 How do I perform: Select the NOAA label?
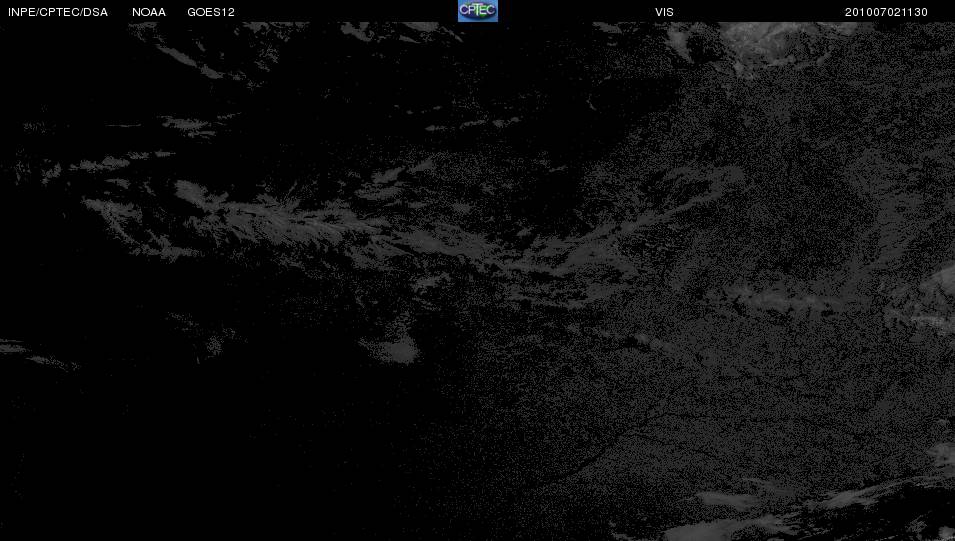coord(149,12)
